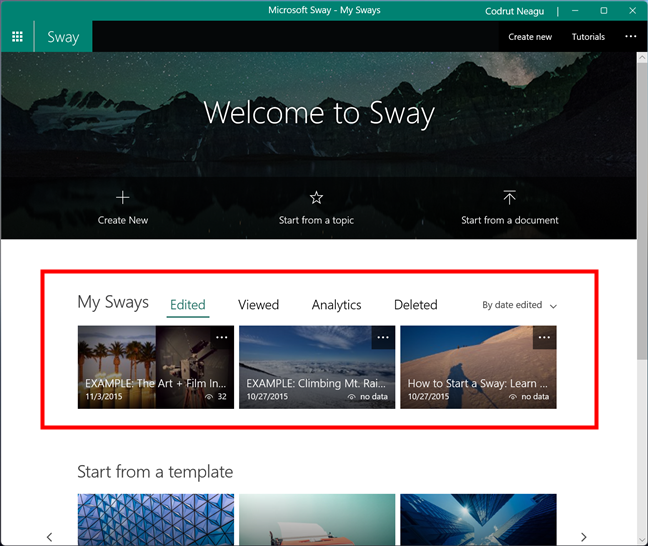Open the Tutorials link
The width and height of the screenshot is (648, 546).
588,37
